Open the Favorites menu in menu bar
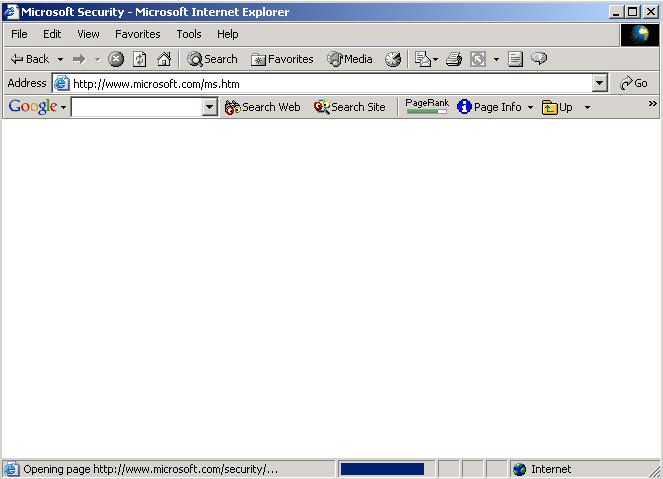 click(137, 34)
